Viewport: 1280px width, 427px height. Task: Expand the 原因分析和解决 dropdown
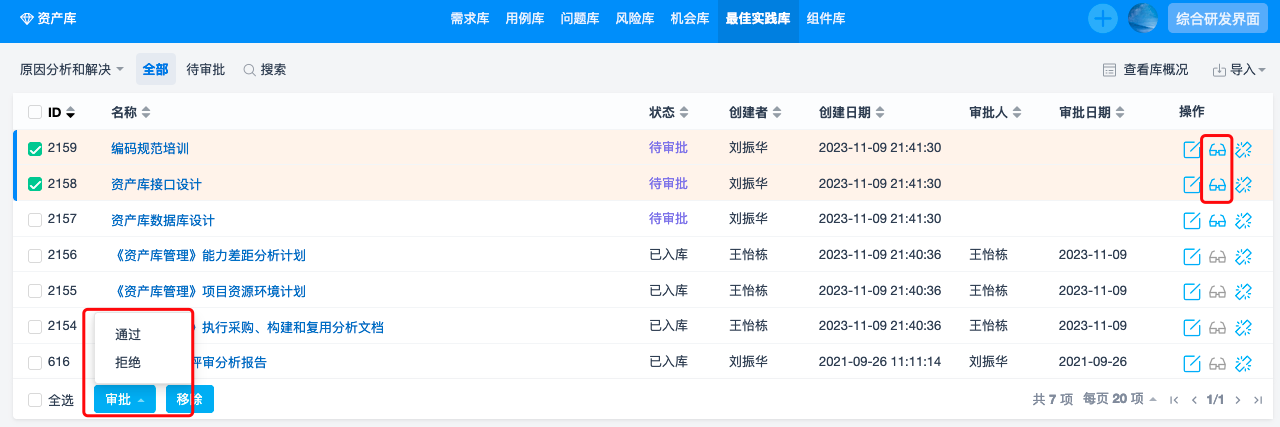tap(72, 70)
